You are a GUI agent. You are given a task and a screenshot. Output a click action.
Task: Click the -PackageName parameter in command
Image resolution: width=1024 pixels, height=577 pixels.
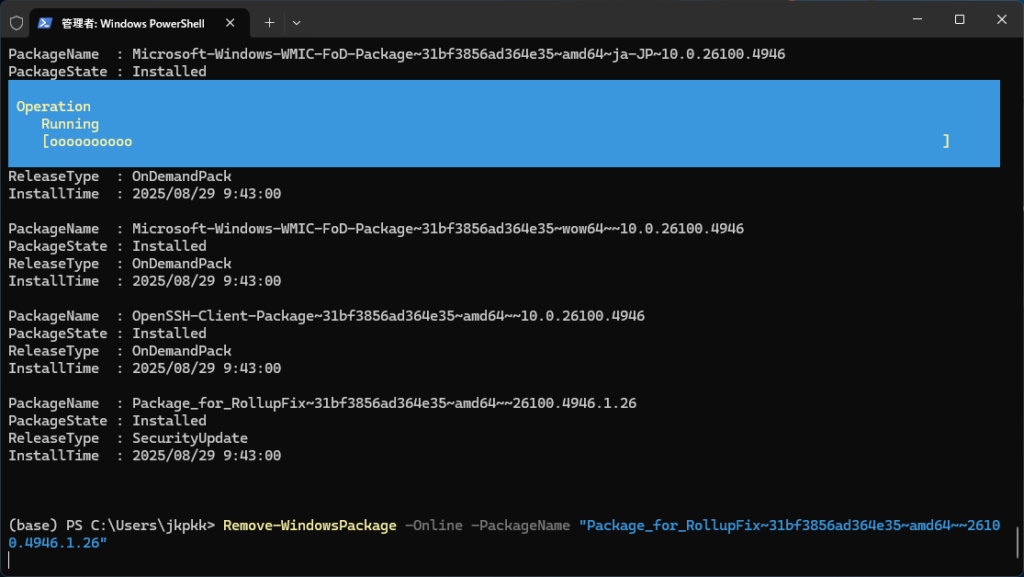(x=520, y=525)
